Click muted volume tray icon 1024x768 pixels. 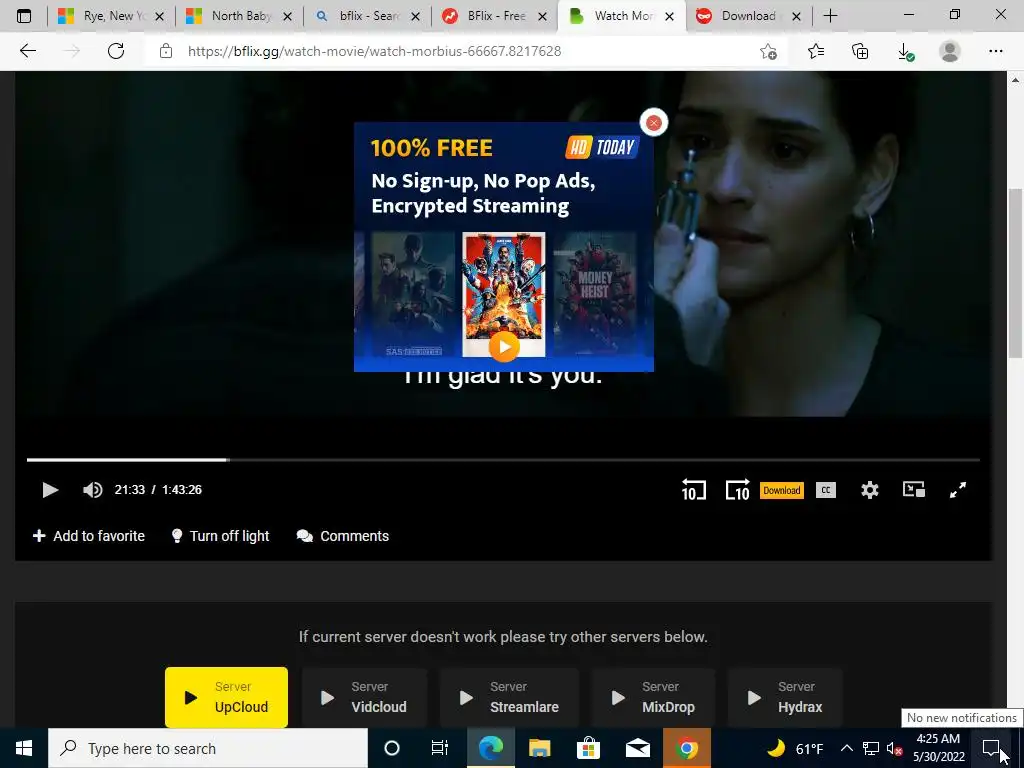(894, 749)
